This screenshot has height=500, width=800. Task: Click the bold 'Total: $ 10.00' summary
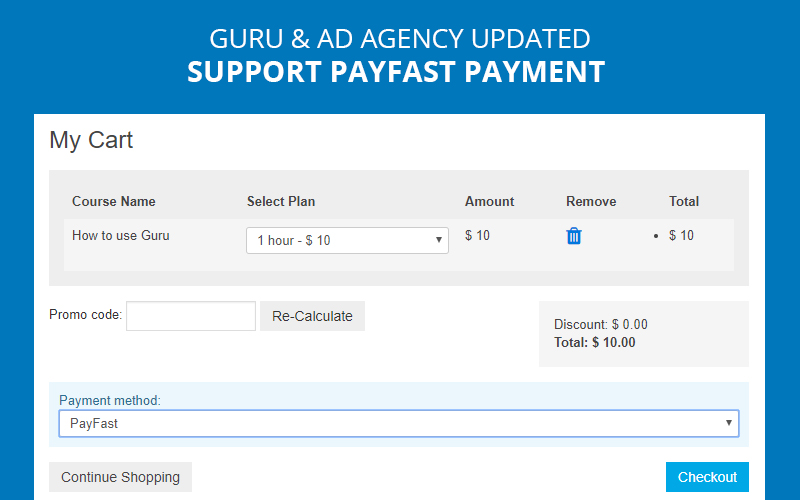(595, 342)
